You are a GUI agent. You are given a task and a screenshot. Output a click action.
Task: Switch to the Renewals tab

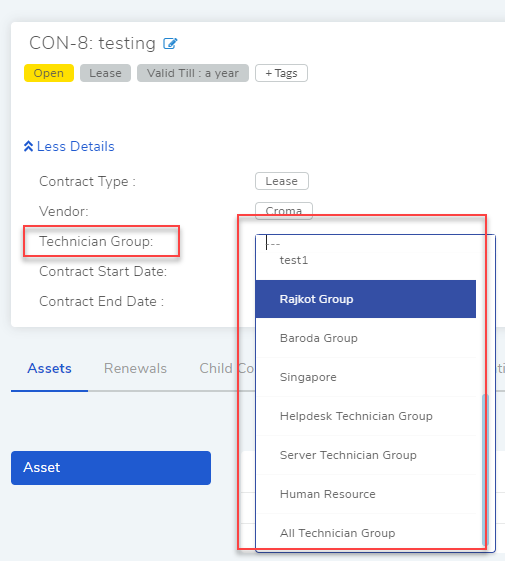tap(135, 369)
